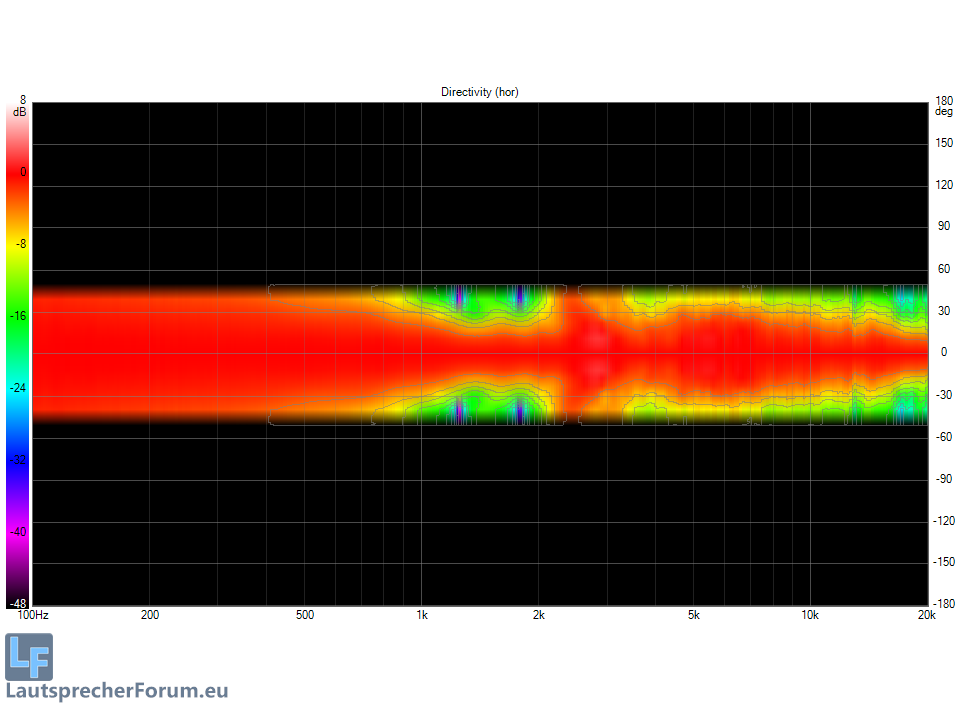The width and height of the screenshot is (960, 708).
Task: Click the 'dB' unit label at top left
Action: (19, 112)
